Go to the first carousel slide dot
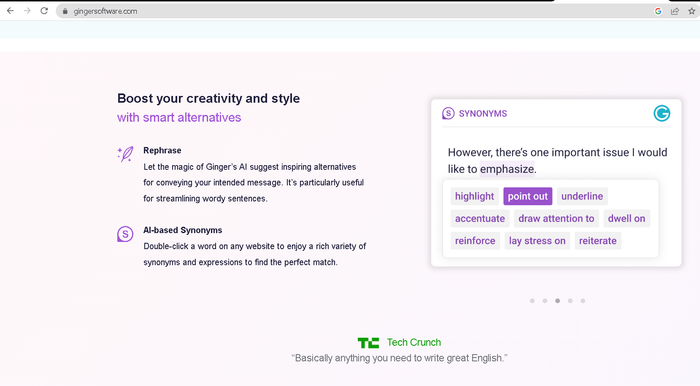Viewport: 700px width, 386px height. point(532,301)
